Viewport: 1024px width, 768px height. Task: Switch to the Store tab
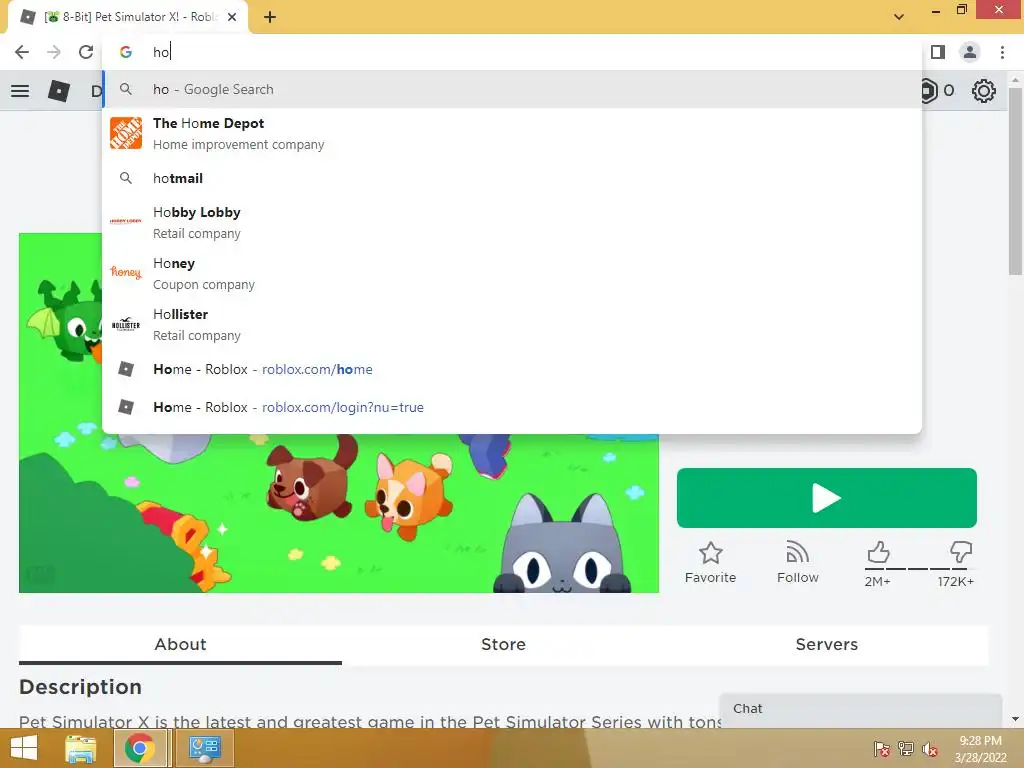(x=504, y=645)
